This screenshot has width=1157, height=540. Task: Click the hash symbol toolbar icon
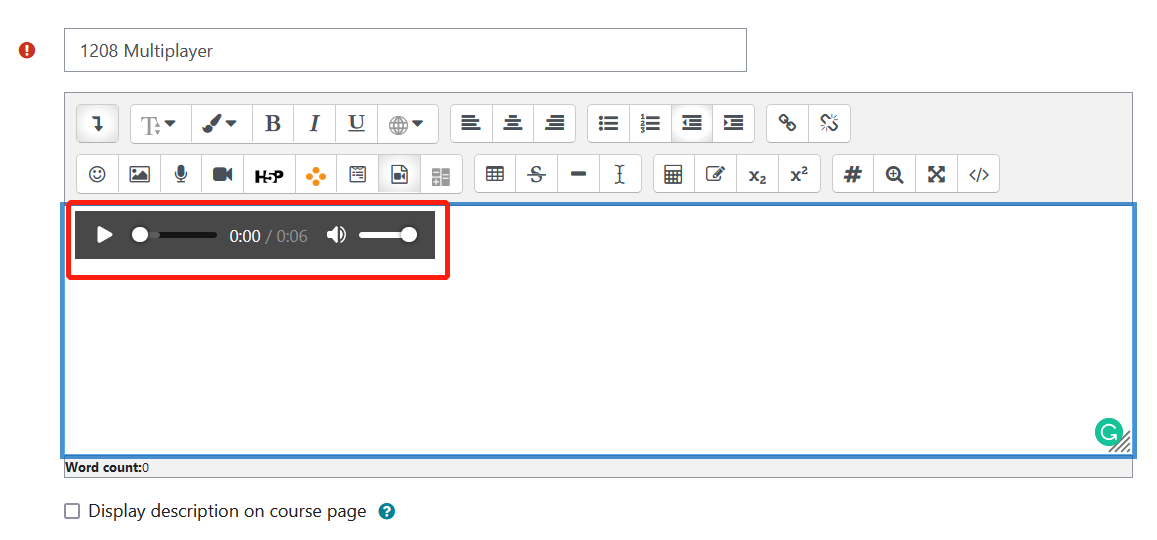pyautogui.click(x=853, y=174)
